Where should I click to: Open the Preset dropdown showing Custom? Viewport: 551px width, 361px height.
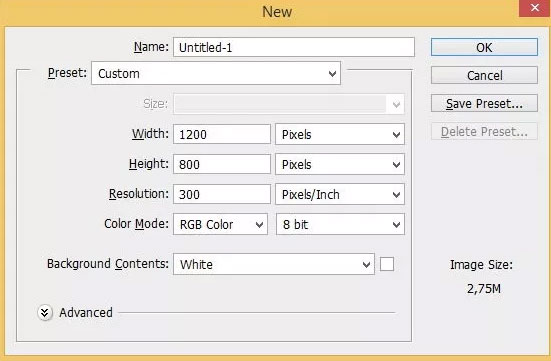[x=216, y=73]
